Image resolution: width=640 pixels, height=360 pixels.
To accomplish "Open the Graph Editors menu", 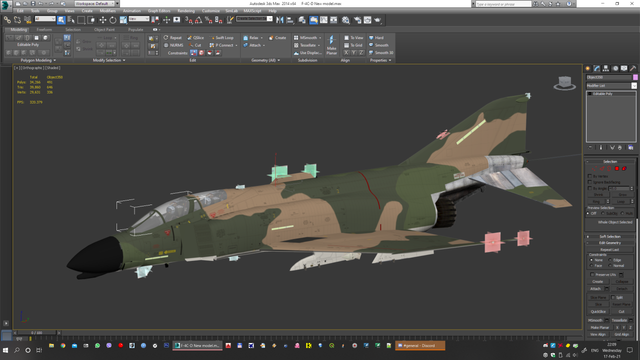I will (159, 11).
